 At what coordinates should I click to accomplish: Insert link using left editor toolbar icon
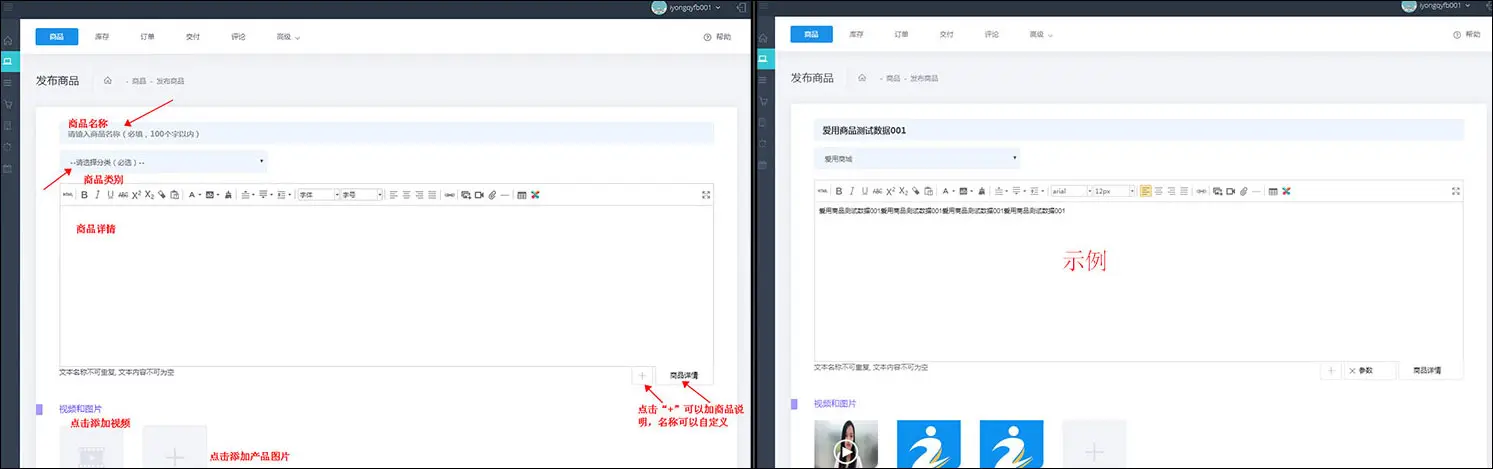450,195
